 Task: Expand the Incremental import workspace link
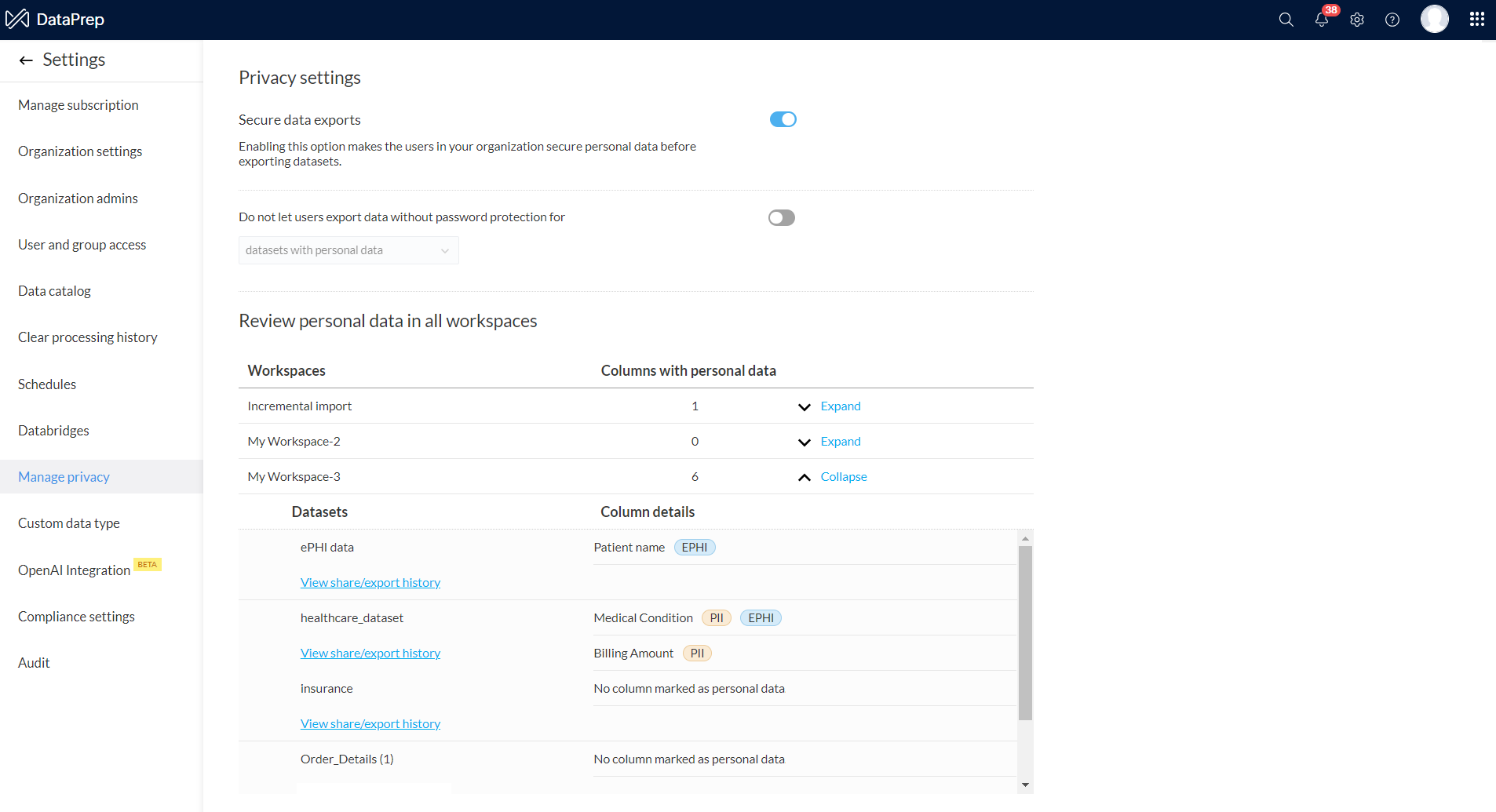click(x=841, y=406)
